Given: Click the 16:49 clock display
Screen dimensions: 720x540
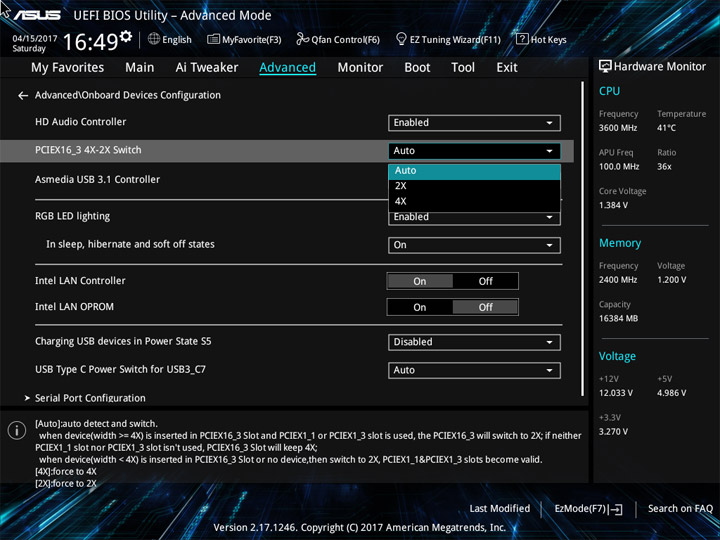Looking at the screenshot, I should click(x=90, y=42).
